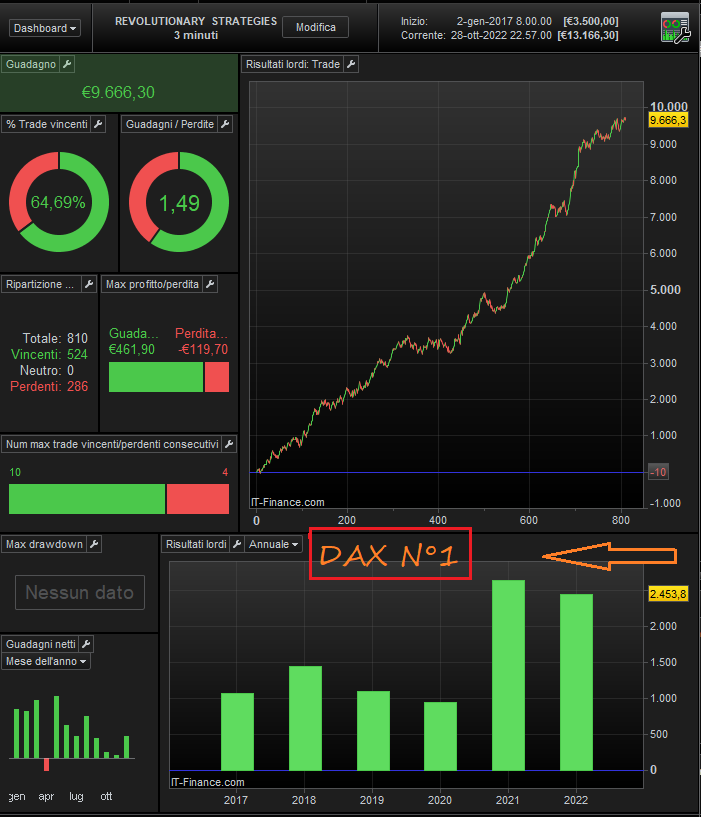Select the Max profitto/perdita panel title
Screen dimensions: 701x817
point(152,284)
